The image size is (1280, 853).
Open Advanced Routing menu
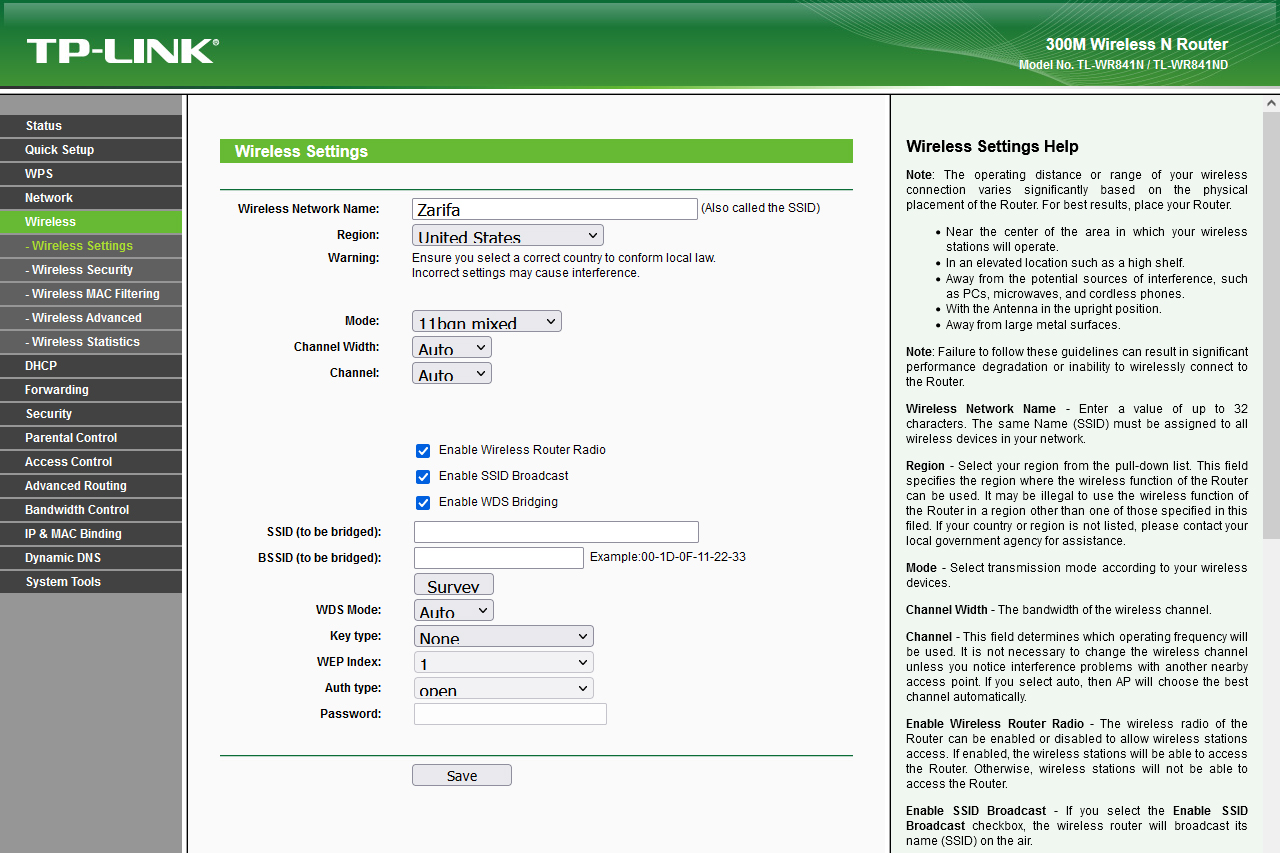[x=91, y=486]
